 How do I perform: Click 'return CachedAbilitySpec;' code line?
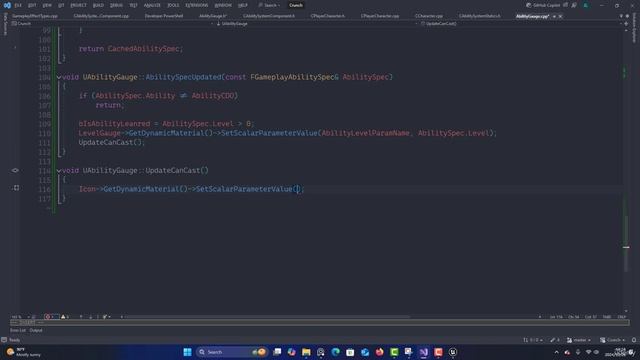click(x=131, y=49)
